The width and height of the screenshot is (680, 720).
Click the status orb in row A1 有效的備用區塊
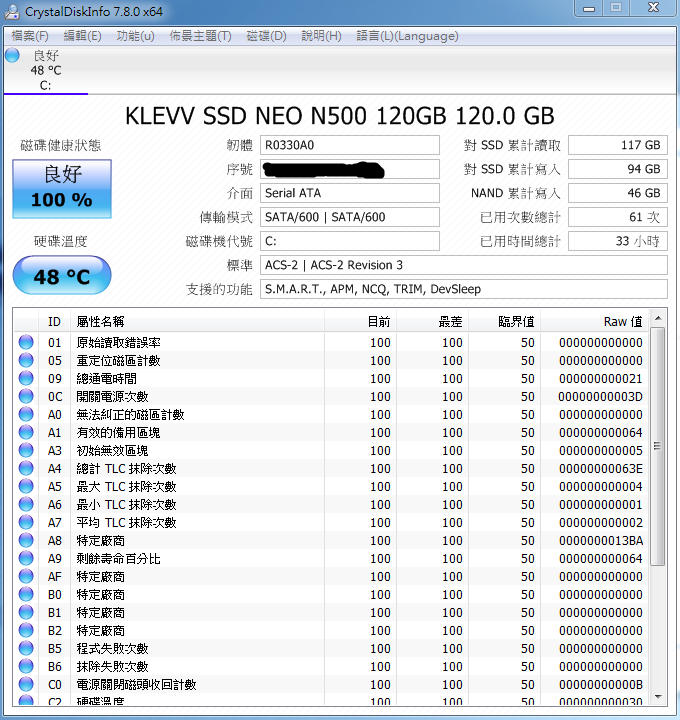coord(26,432)
